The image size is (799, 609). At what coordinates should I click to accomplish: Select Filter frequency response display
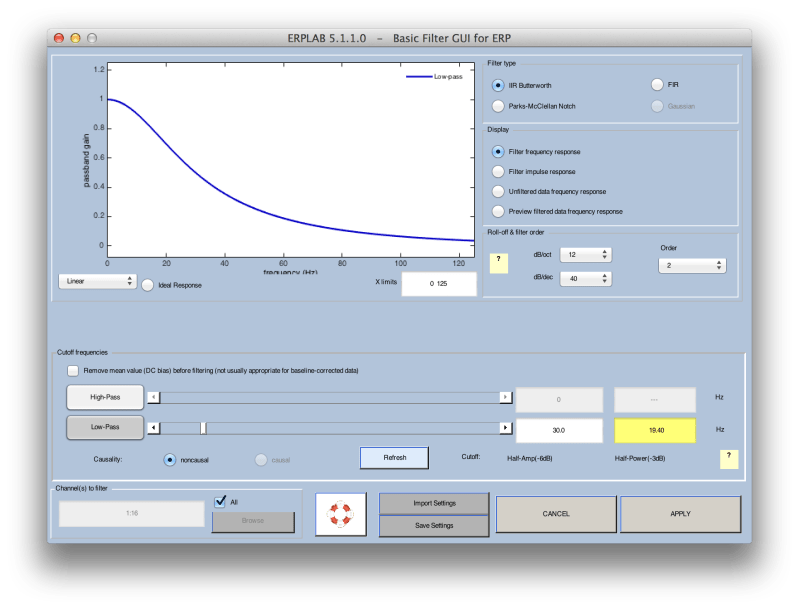click(498, 152)
